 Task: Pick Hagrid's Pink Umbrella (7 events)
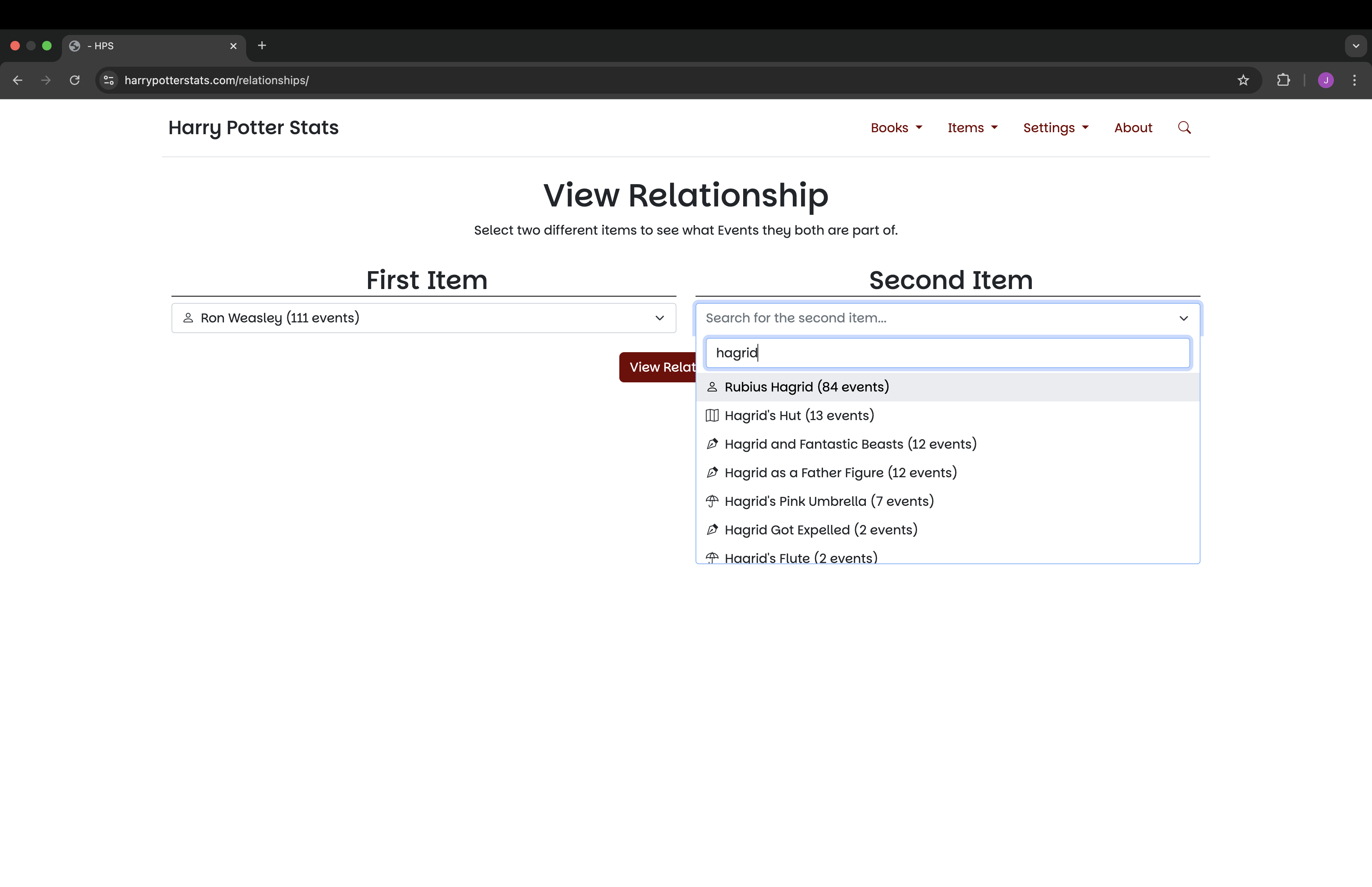[829, 501]
